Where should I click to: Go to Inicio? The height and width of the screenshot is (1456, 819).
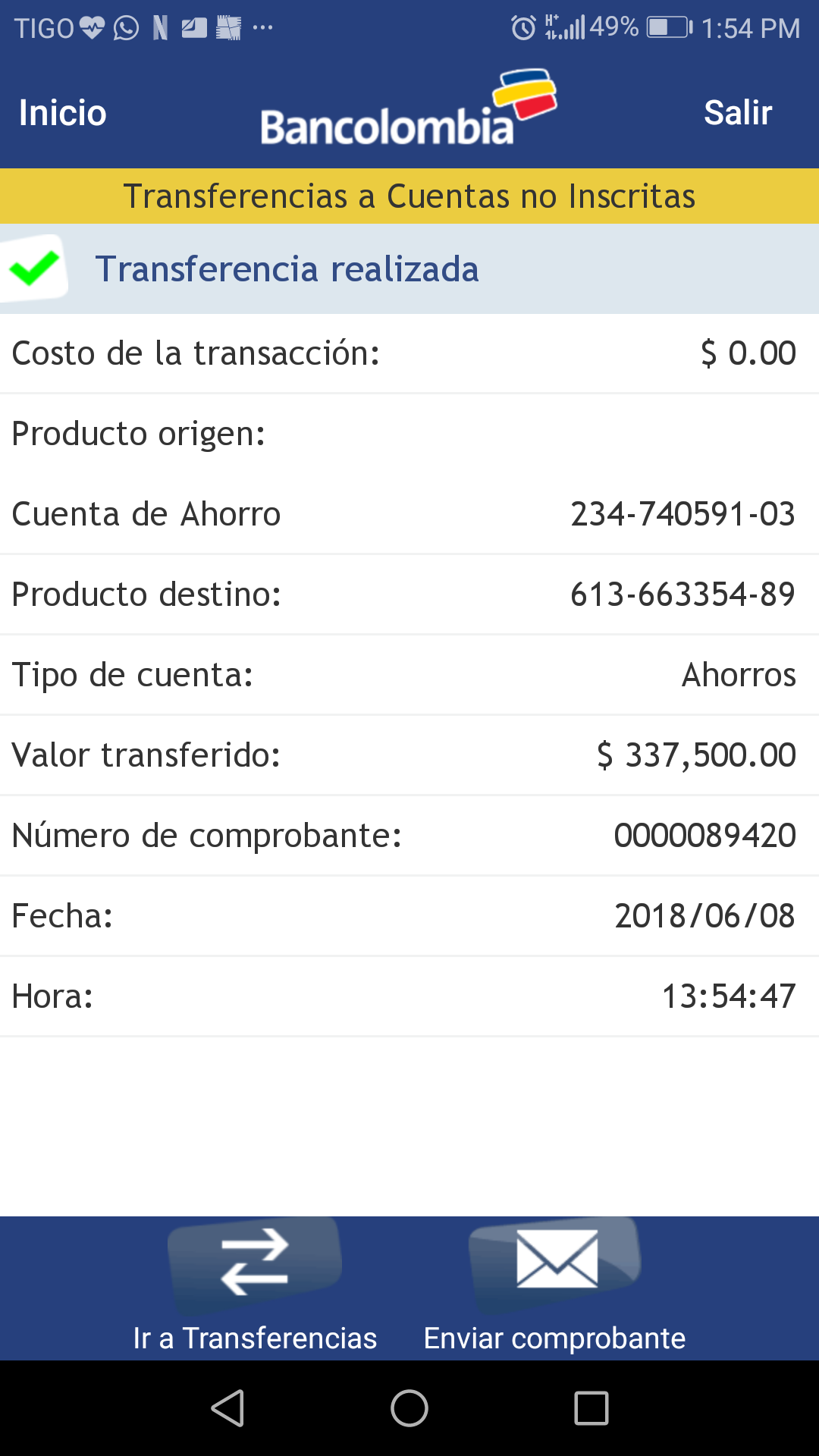tap(63, 113)
